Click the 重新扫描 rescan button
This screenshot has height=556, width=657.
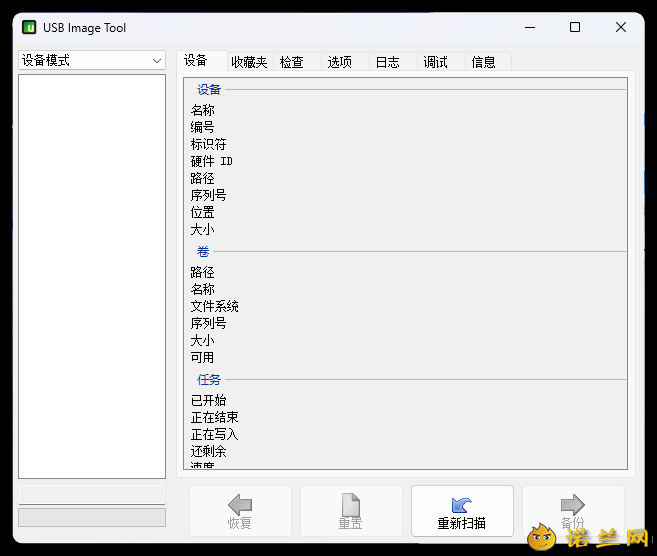click(462, 511)
